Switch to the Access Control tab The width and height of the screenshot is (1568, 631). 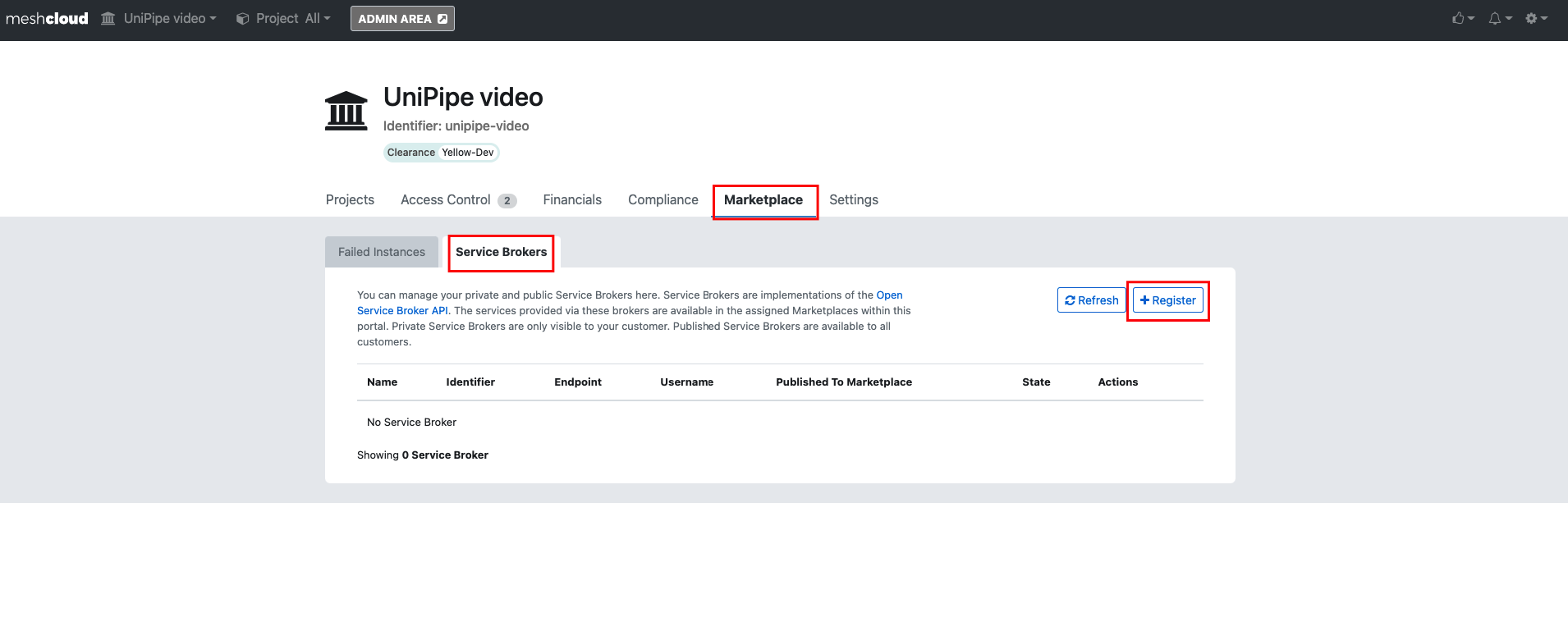pyautogui.click(x=458, y=199)
